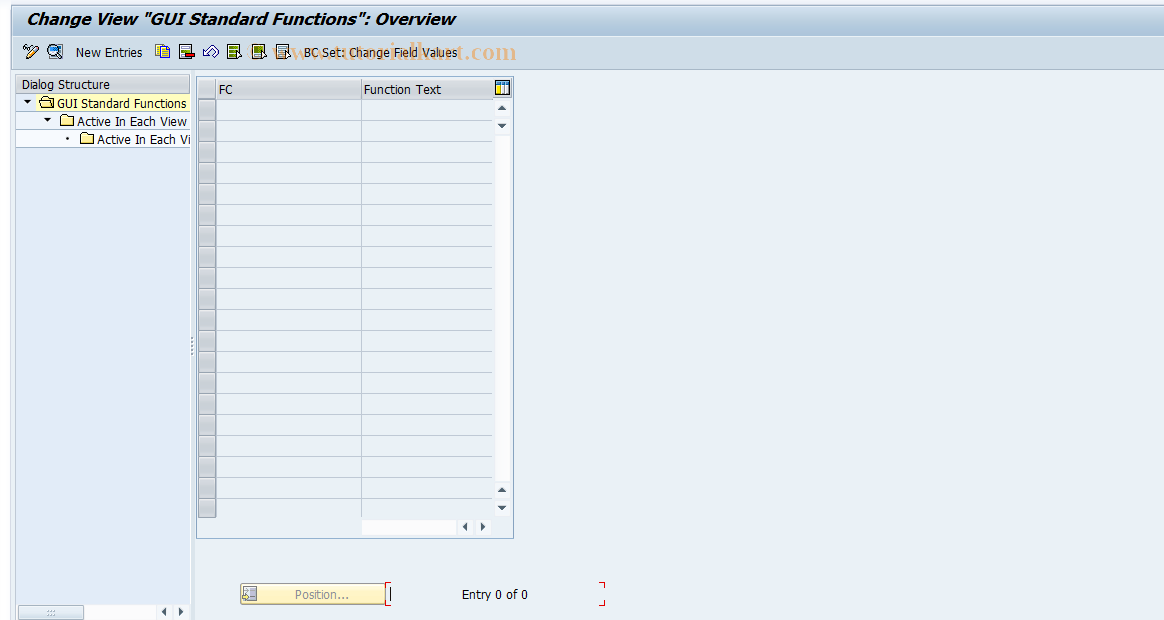
Task: Click the Undo Change icon
Action: [211, 51]
